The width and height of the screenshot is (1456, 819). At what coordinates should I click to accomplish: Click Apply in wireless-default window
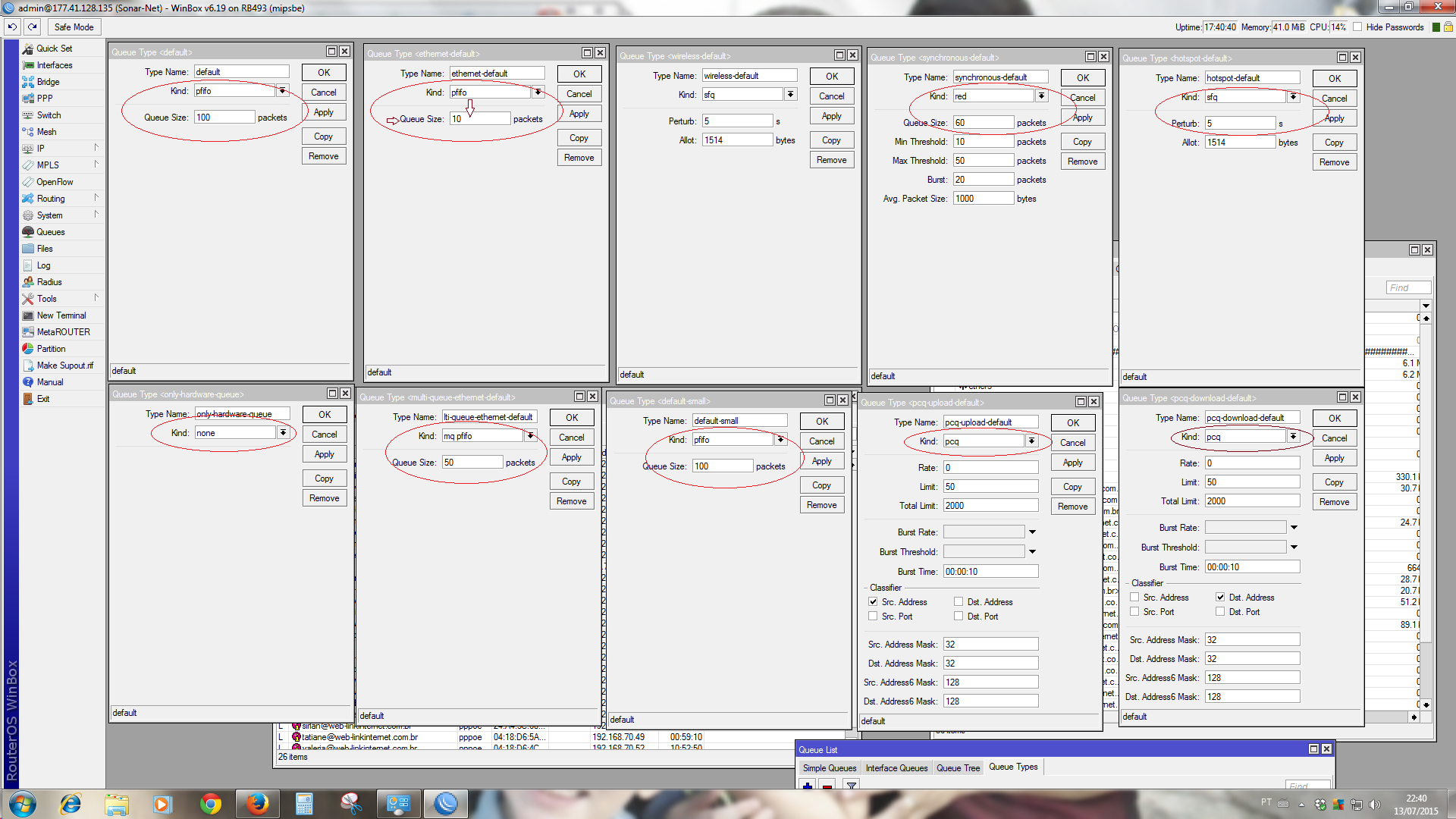(x=831, y=116)
